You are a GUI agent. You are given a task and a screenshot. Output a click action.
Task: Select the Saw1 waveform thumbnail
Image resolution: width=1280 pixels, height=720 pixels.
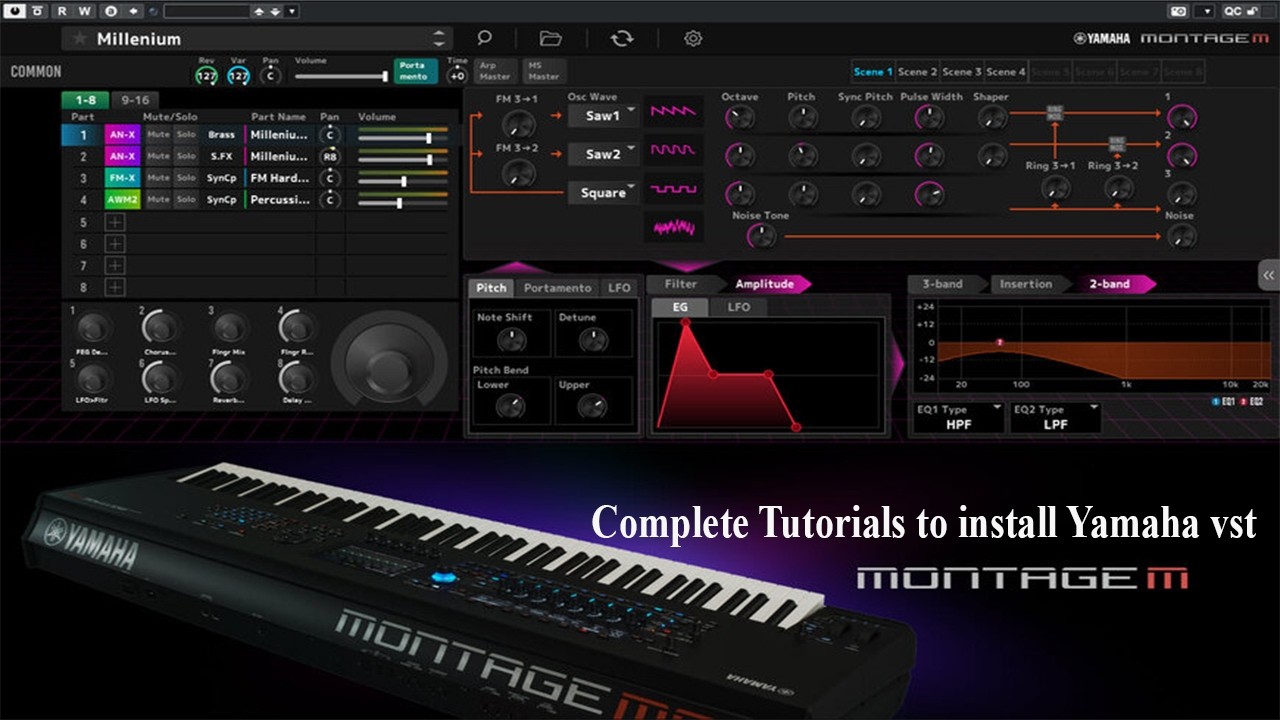pos(673,112)
